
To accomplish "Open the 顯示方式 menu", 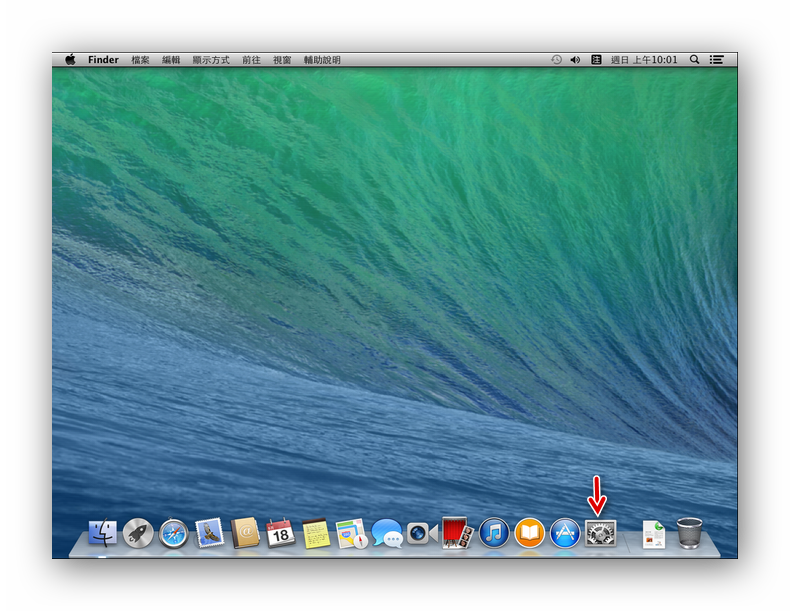I will pos(211,60).
